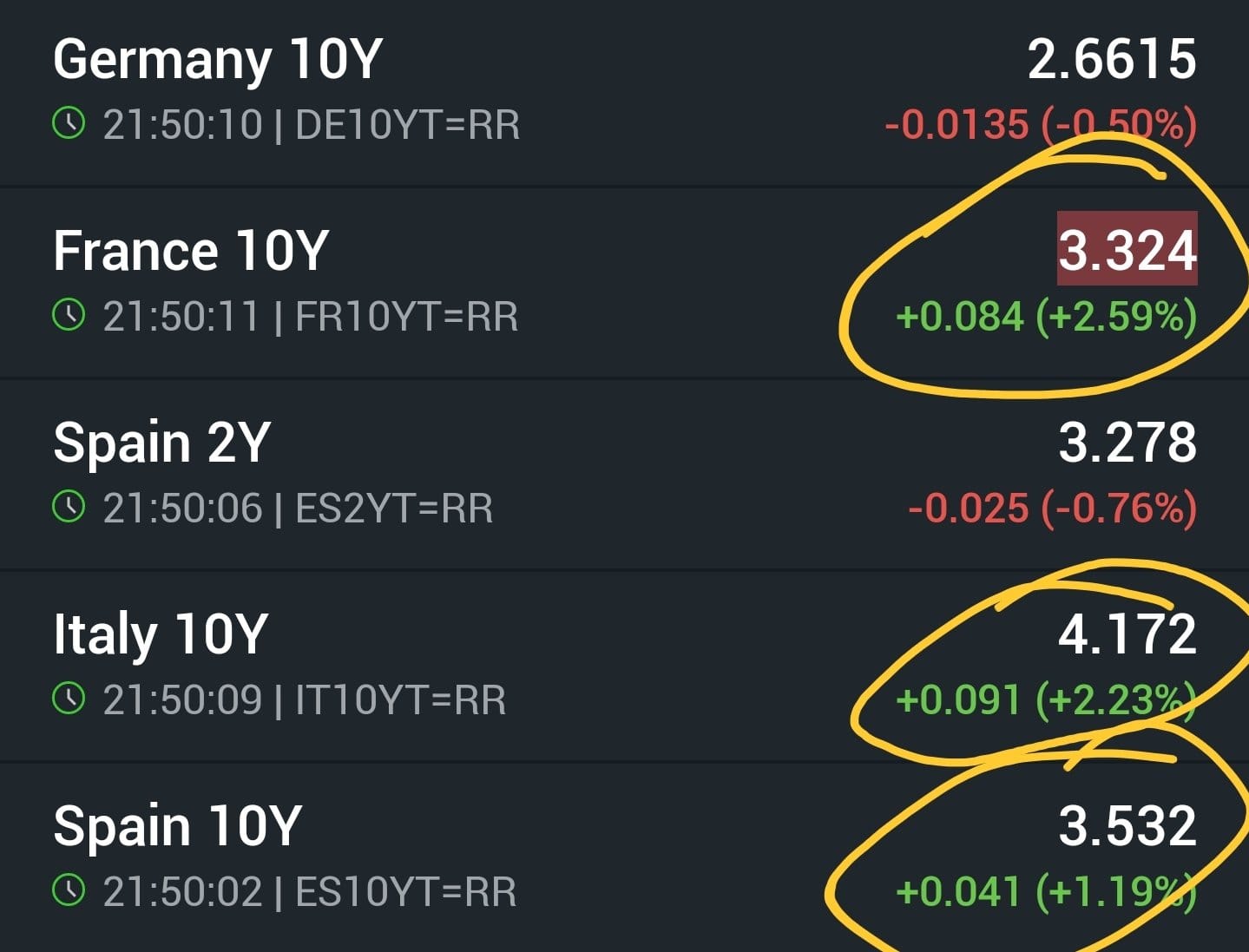The height and width of the screenshot is (952, 1249).
Task: Click the Italy yield value 4.172
Action: (1127, 634)
